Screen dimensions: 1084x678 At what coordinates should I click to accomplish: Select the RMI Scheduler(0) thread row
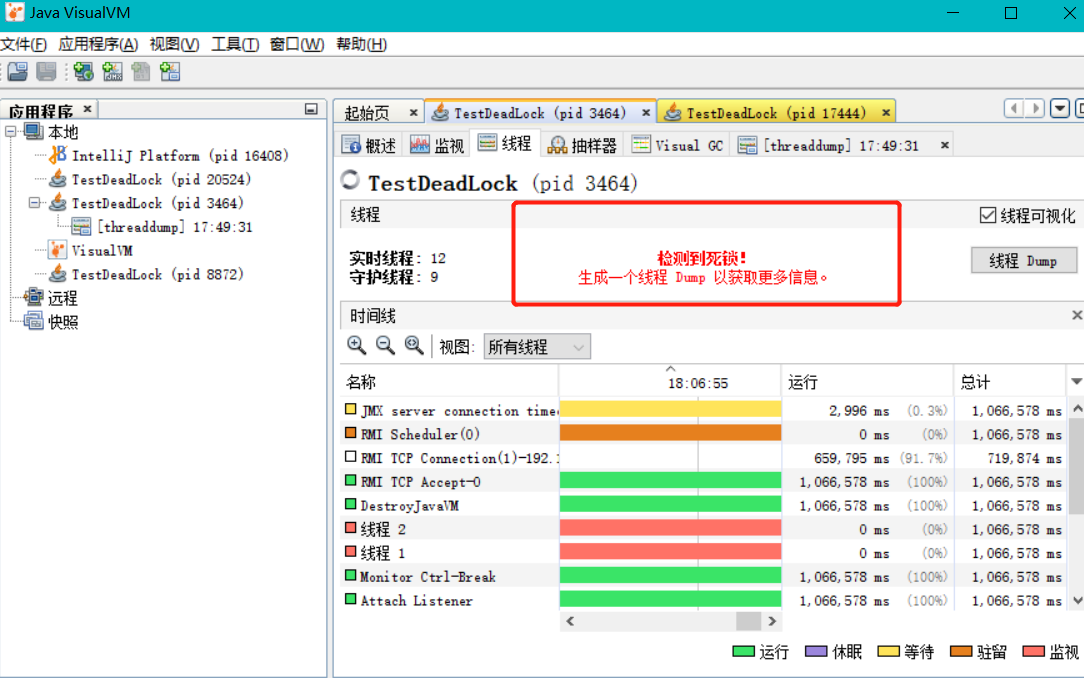[x=704, y=434]
